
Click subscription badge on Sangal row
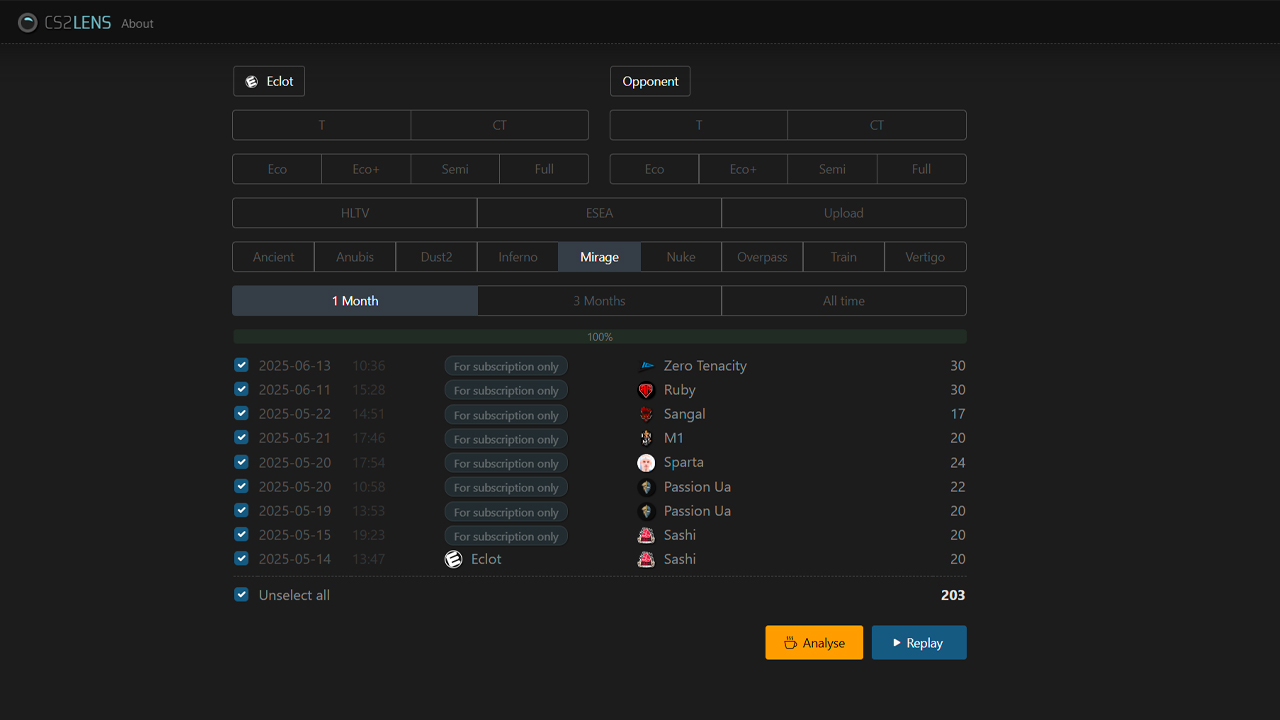tap(506, 414)
